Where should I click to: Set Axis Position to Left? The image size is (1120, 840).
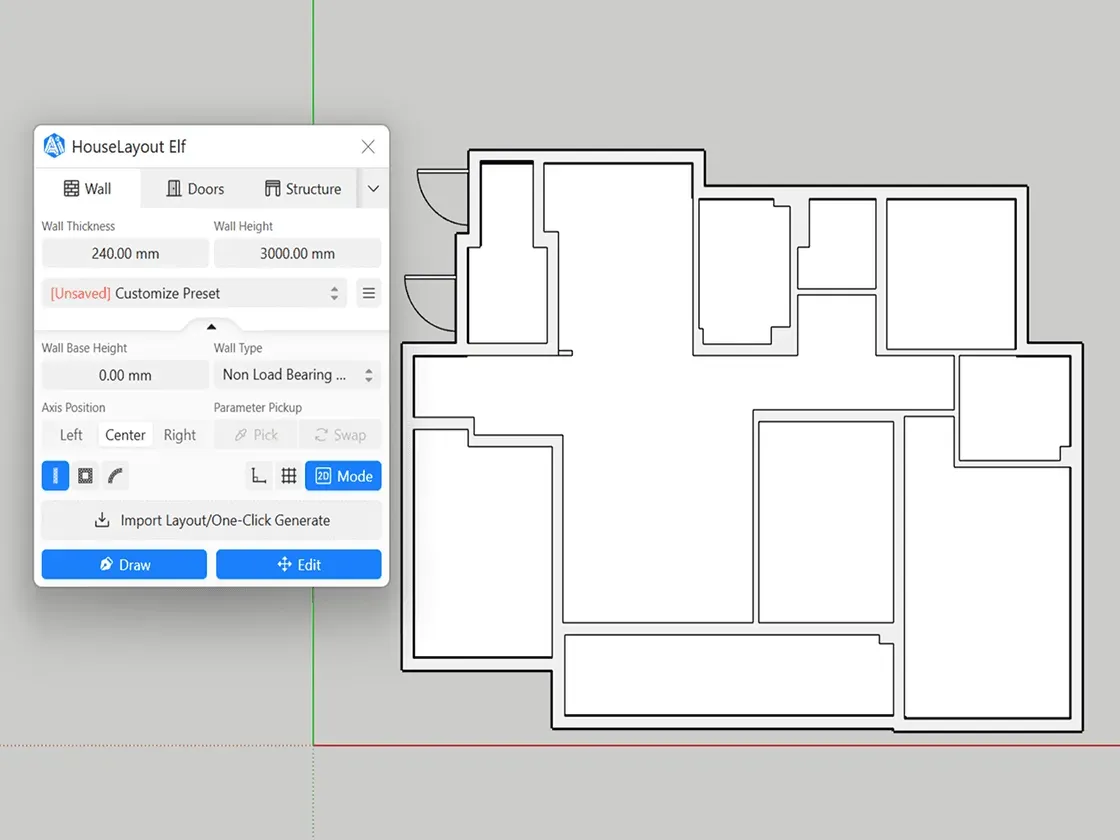point(71,435)
